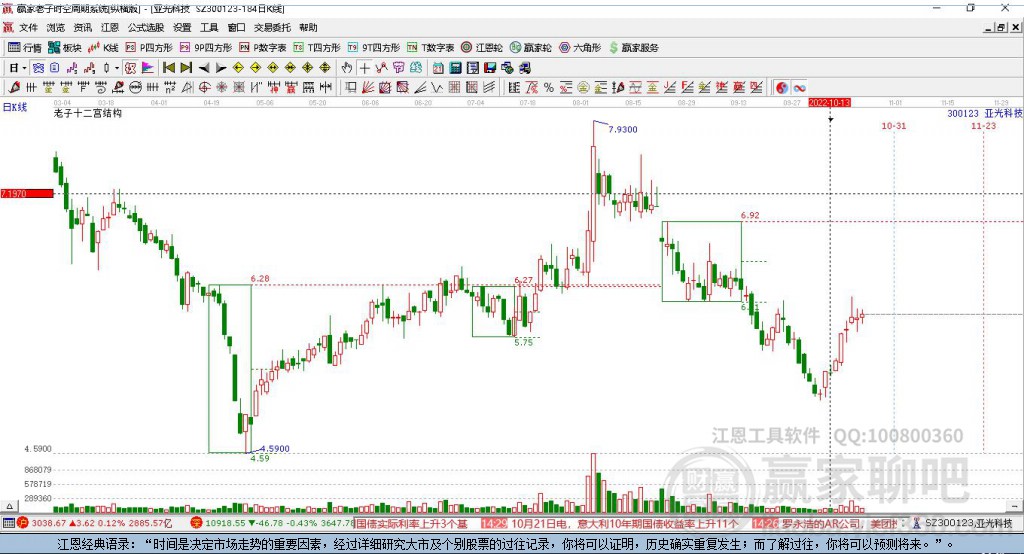Viewport: 1024px width, 554px height.
Task: Expand the candlestick style dropdown arrow
Action: (117, 68)
